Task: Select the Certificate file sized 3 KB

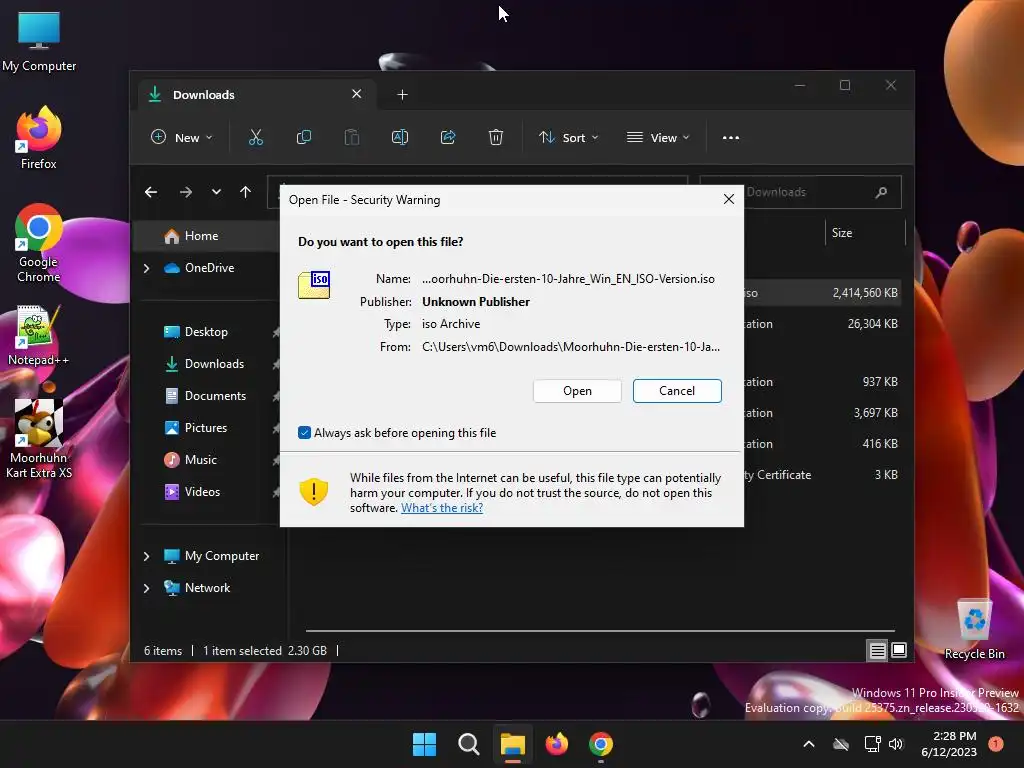Action: click(x=823, y=475)
